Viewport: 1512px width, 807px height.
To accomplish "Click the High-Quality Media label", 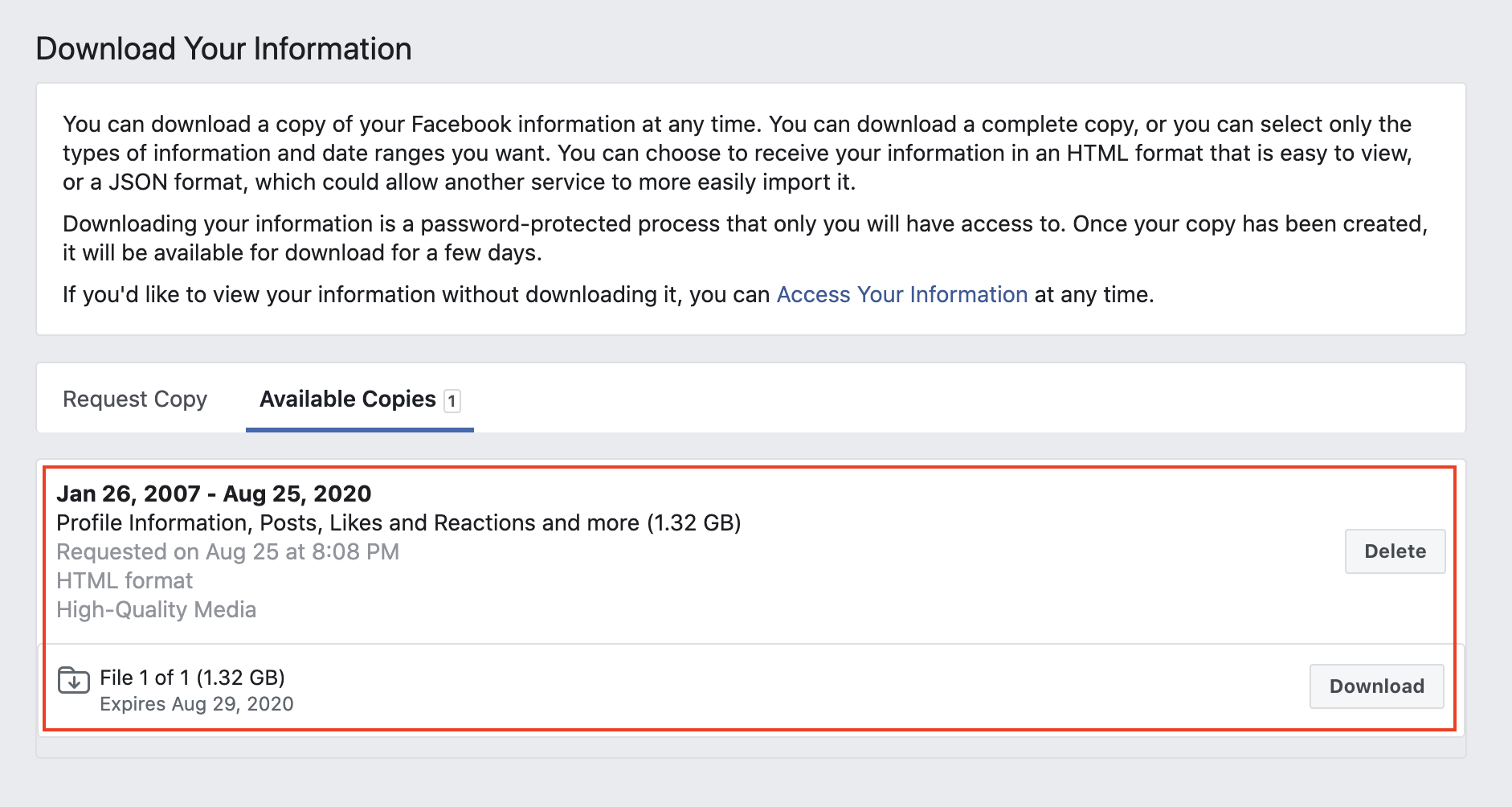I will coord(156,610).
